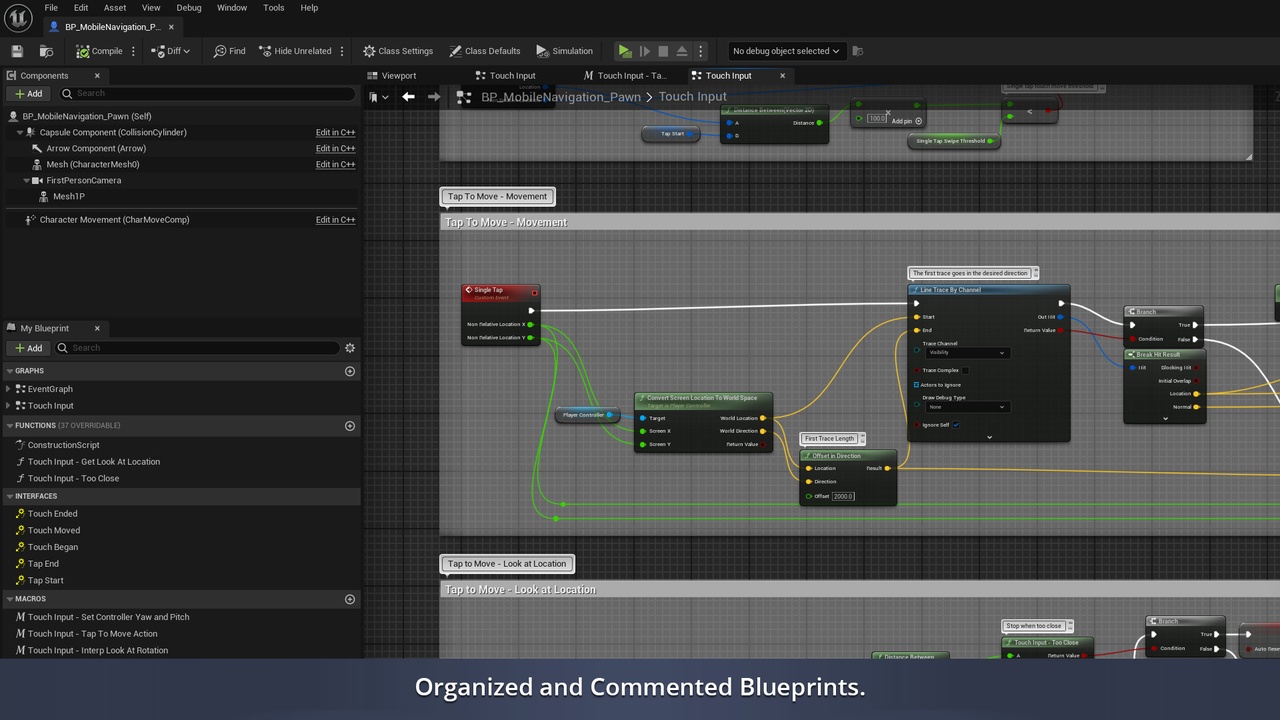Navigate back in graph history

408,97
